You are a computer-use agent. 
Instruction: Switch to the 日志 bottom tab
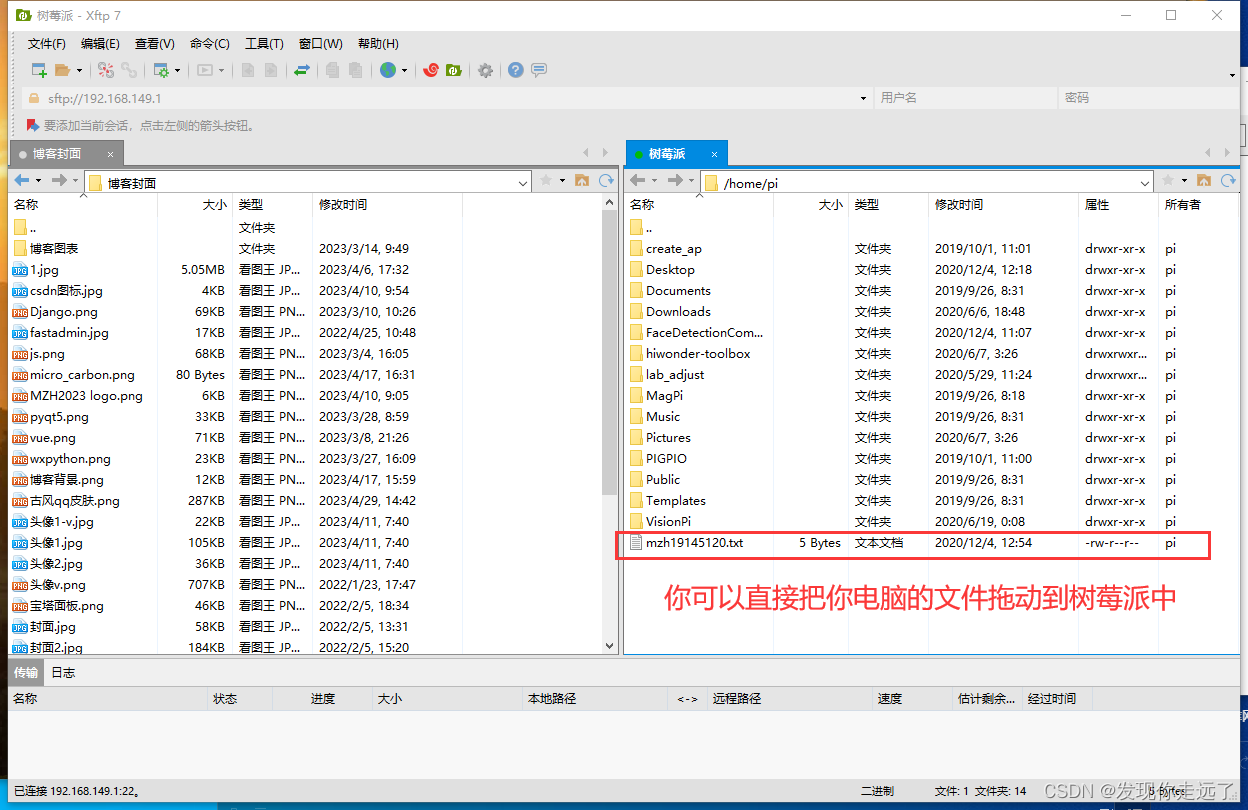(x=63, y=672)
